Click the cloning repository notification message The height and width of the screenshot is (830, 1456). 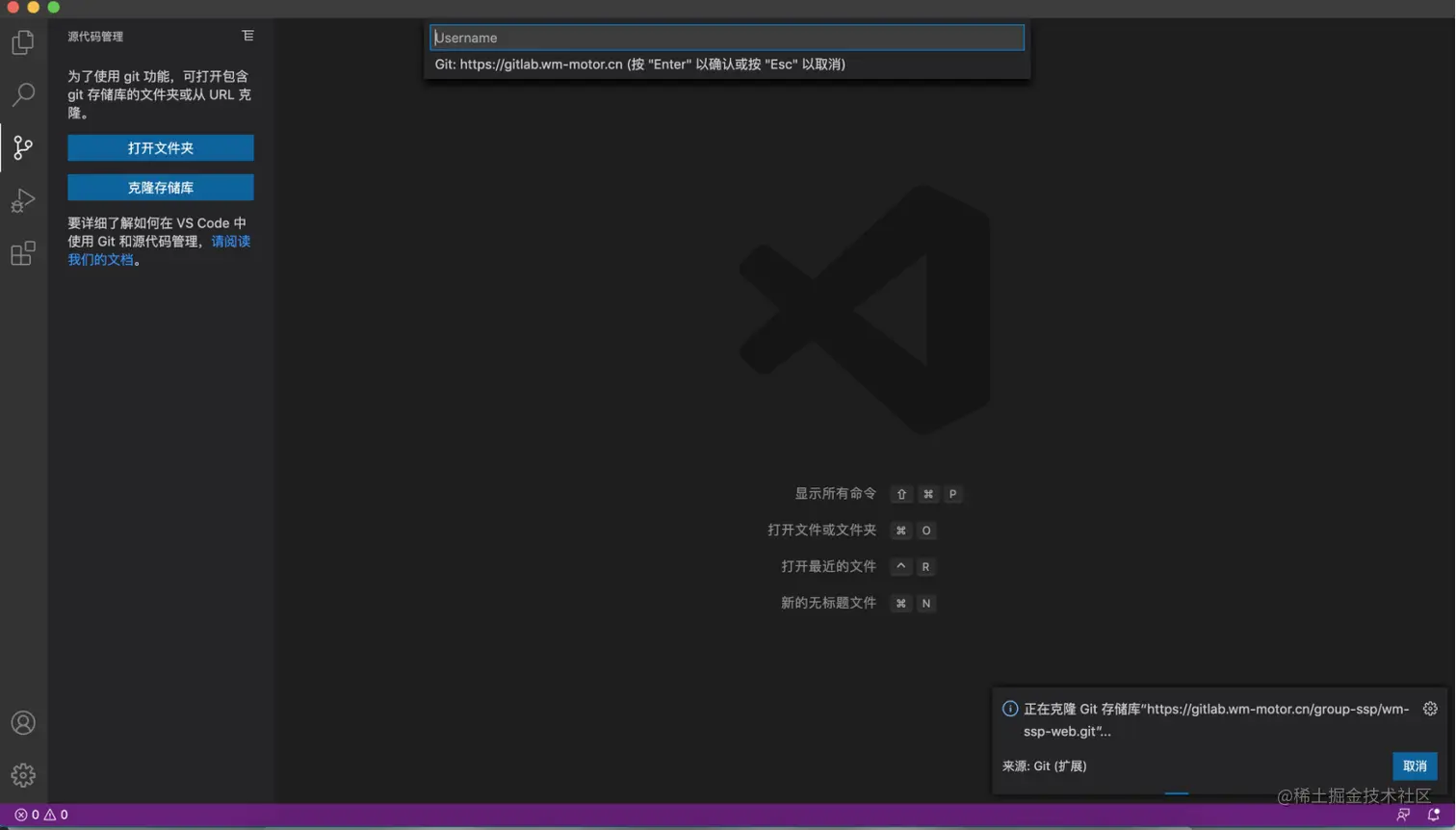(1215, 720)
